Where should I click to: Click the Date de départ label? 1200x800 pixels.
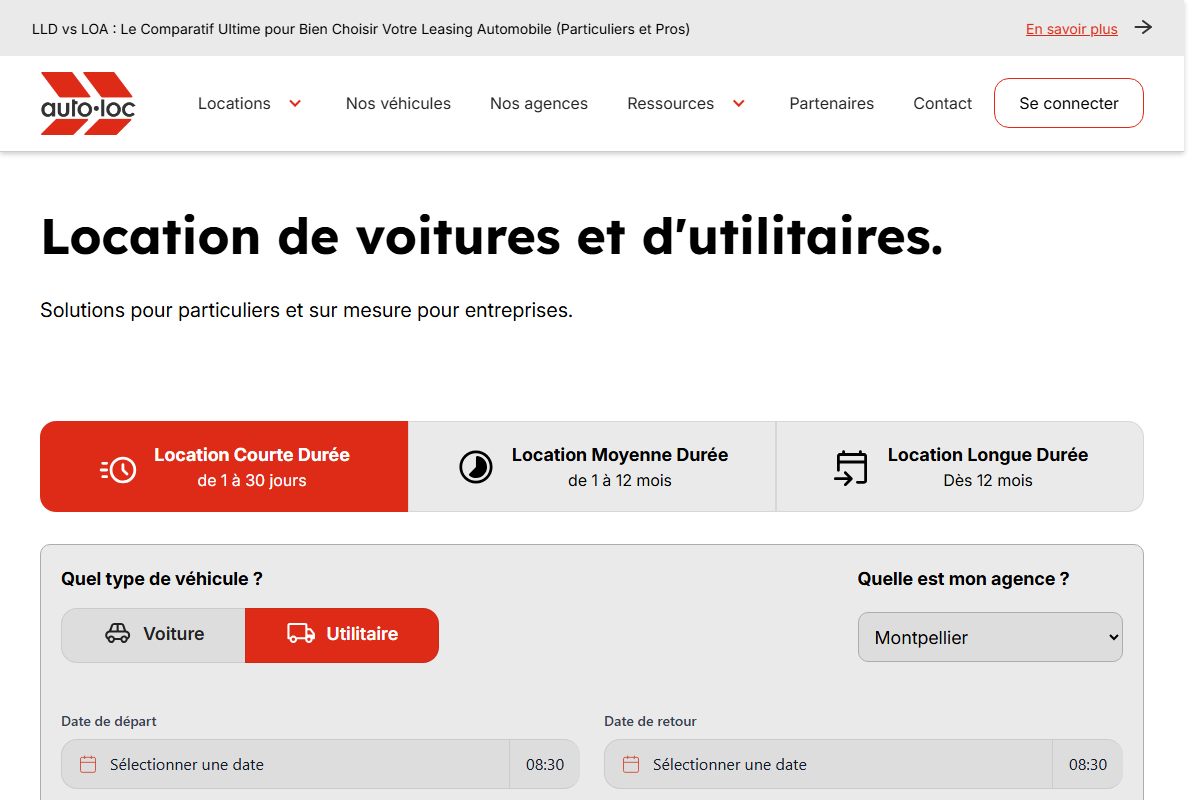tap(109, 721)
